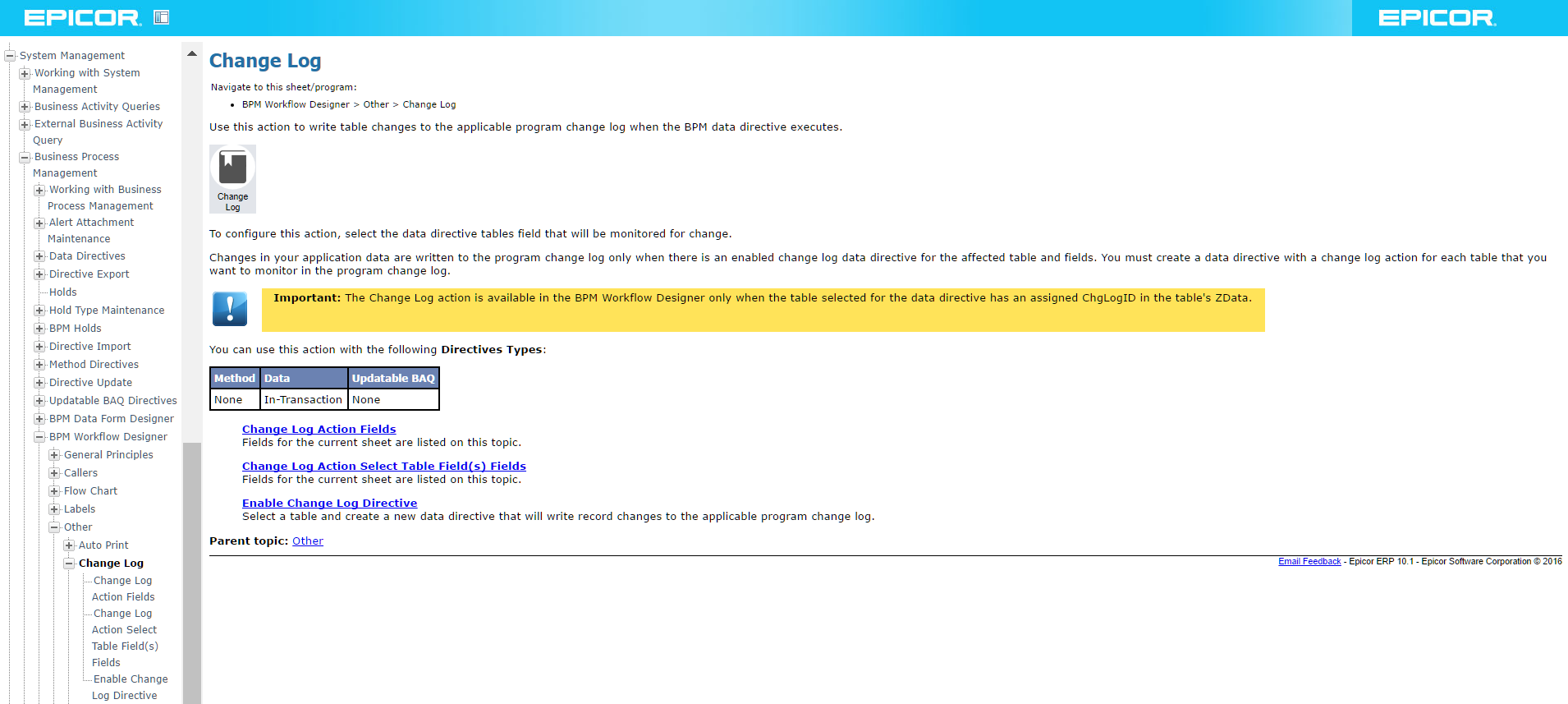This screenshot has width=1568, height=704.
Task: Open Change Log Action Select Table Field(s) Fields tree item
Action: [x=125, y=638]
